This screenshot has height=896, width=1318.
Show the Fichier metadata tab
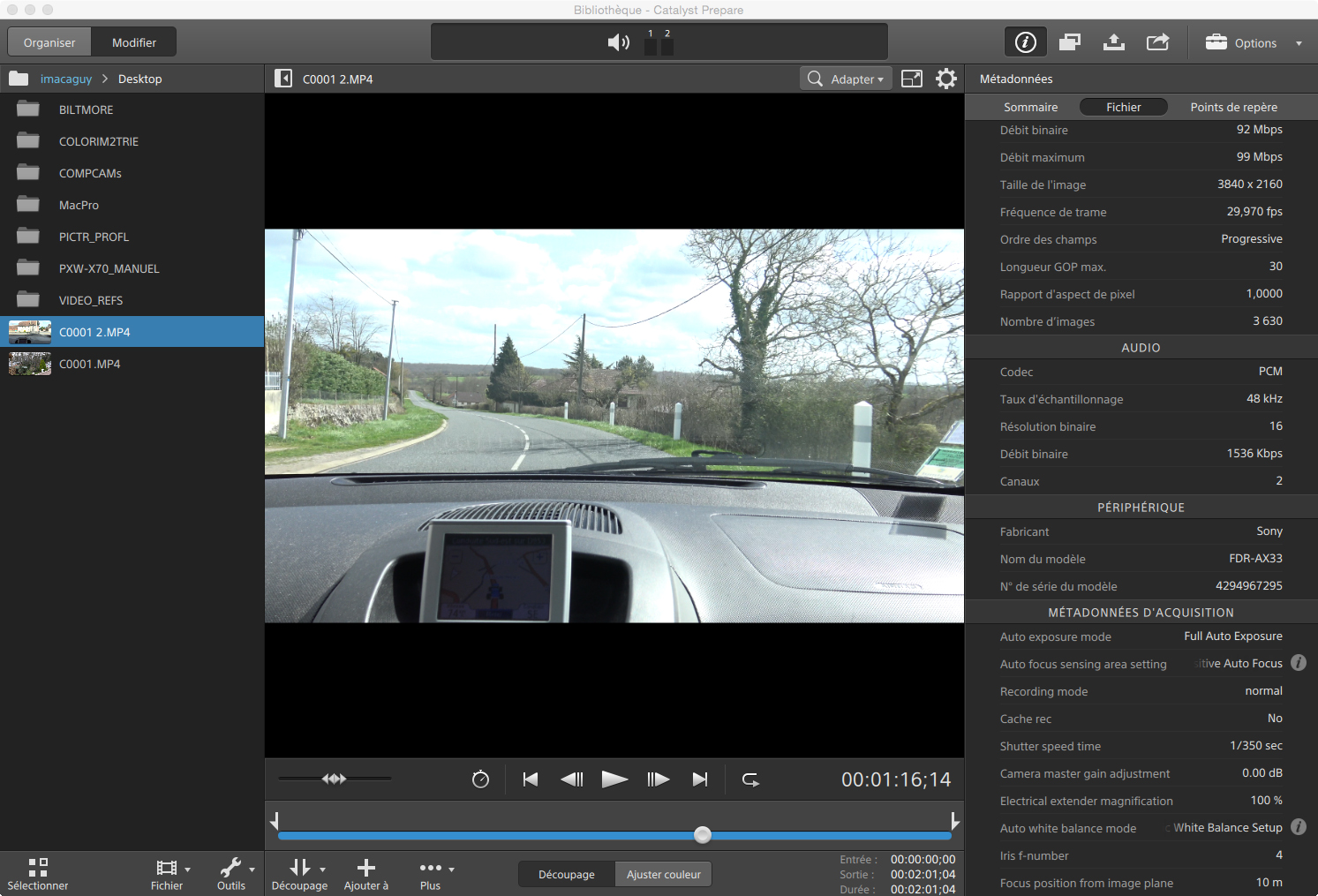1124,107
